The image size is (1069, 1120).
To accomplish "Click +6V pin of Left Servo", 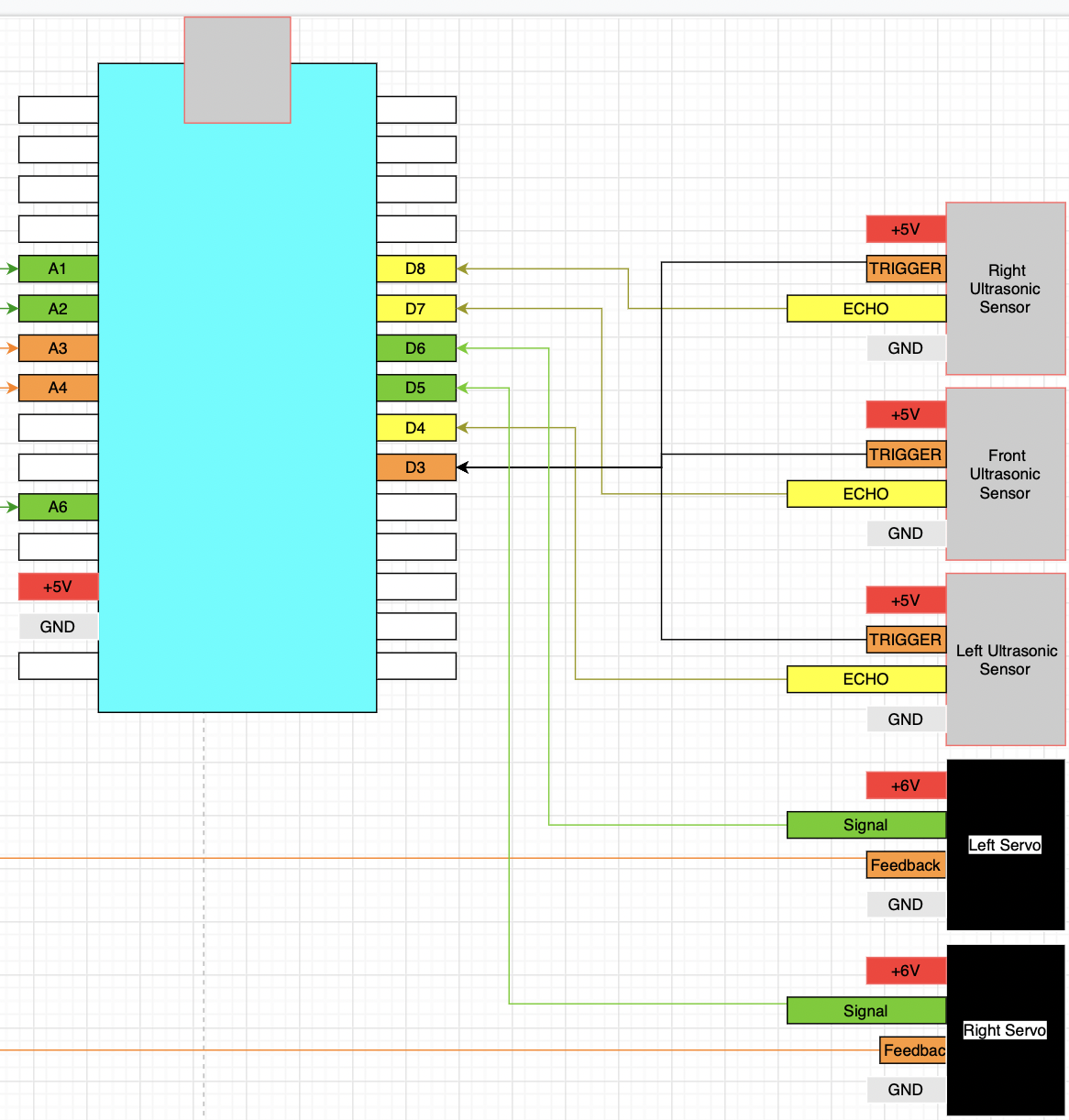I will click(906, 785).
